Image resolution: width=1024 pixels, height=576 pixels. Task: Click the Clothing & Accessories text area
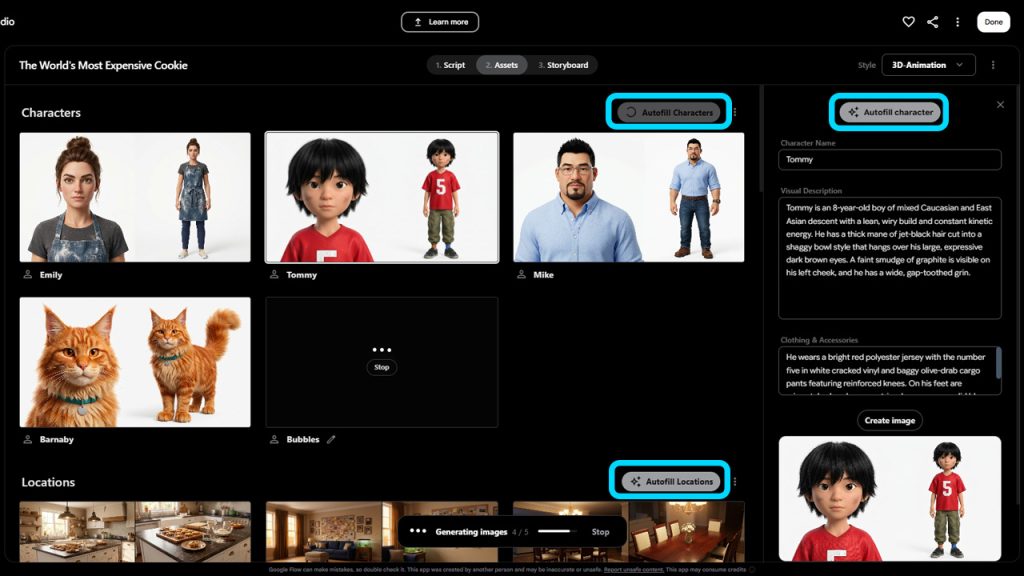(889, 370)
